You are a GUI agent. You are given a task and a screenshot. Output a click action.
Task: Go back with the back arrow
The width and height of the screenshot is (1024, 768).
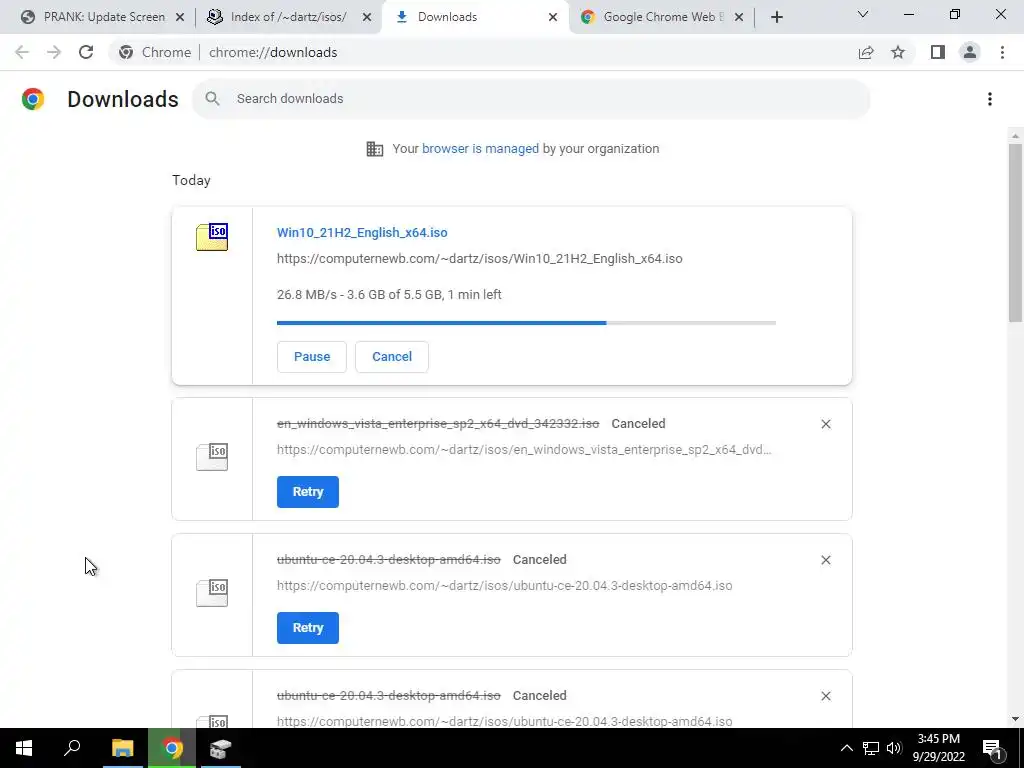22,52
